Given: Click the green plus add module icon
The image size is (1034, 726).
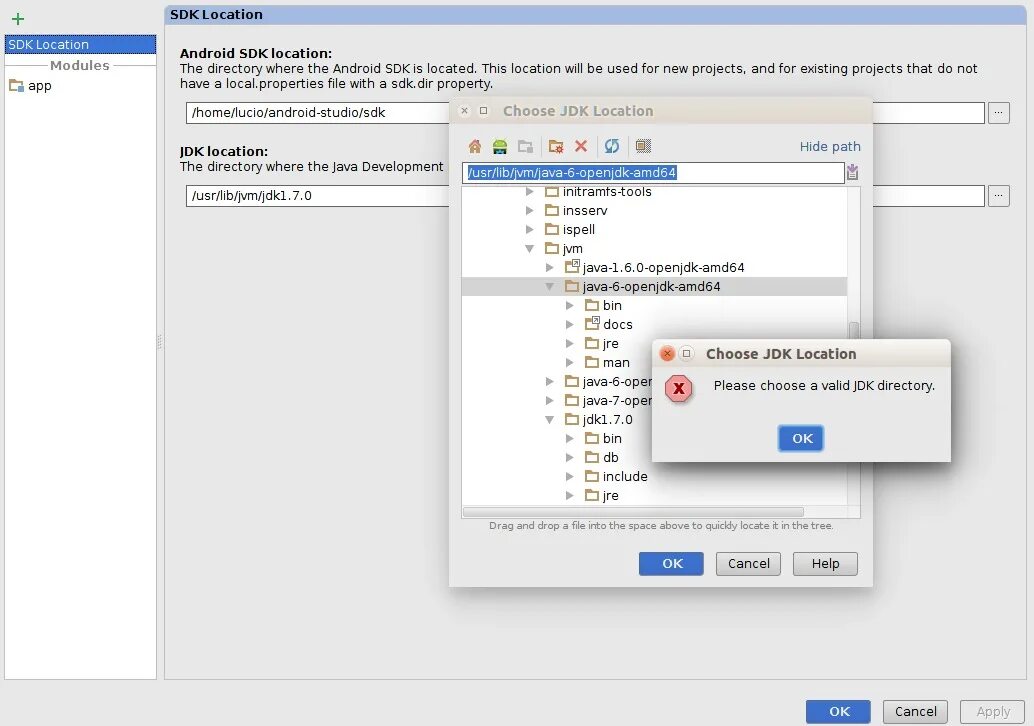Looking at the screenshot, I should click(18, 18).
